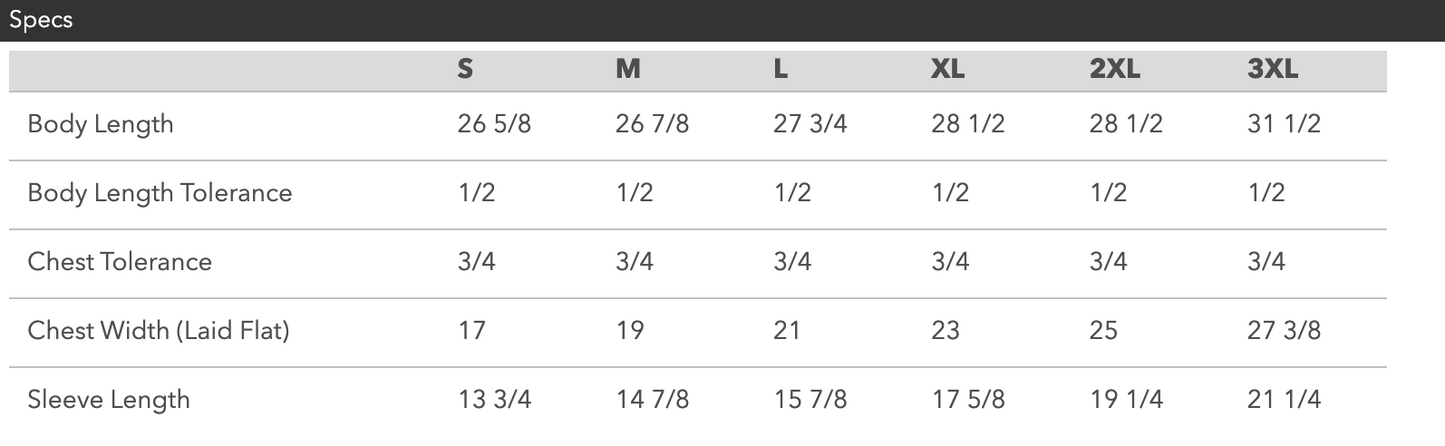1445x446 pixels.
Task: Select the 27 3/4 body length cell
Action: (810, 124)
